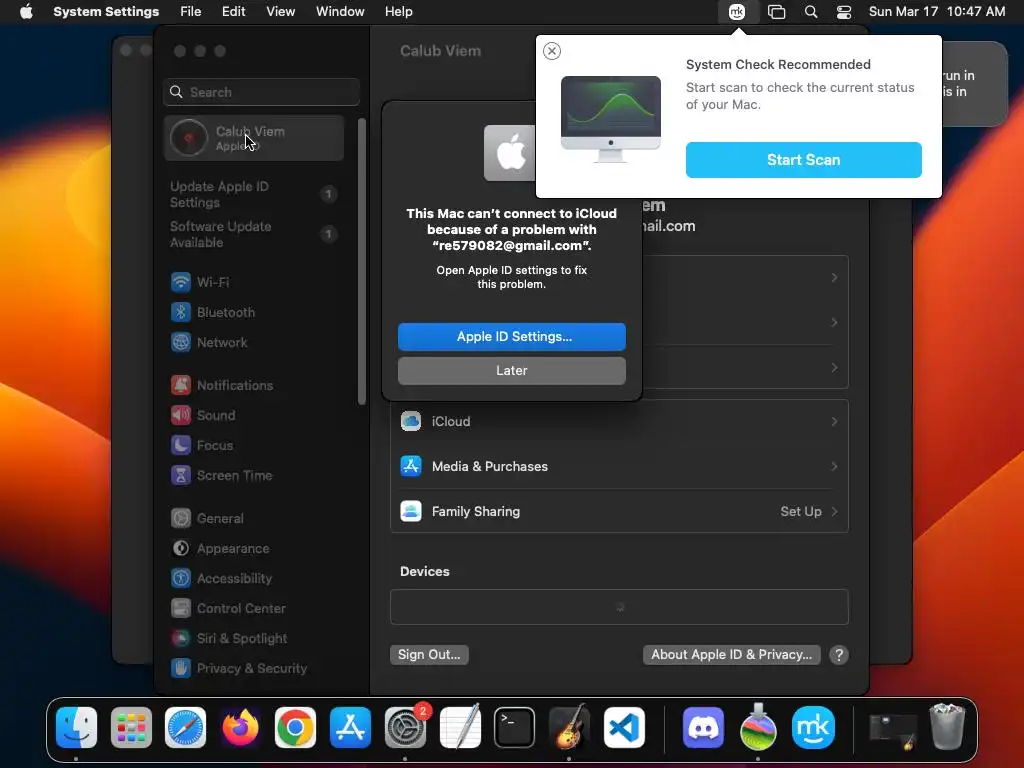Click the menu bar date and time
This screenshot has width=1024, height=768.
click(936, 12)
